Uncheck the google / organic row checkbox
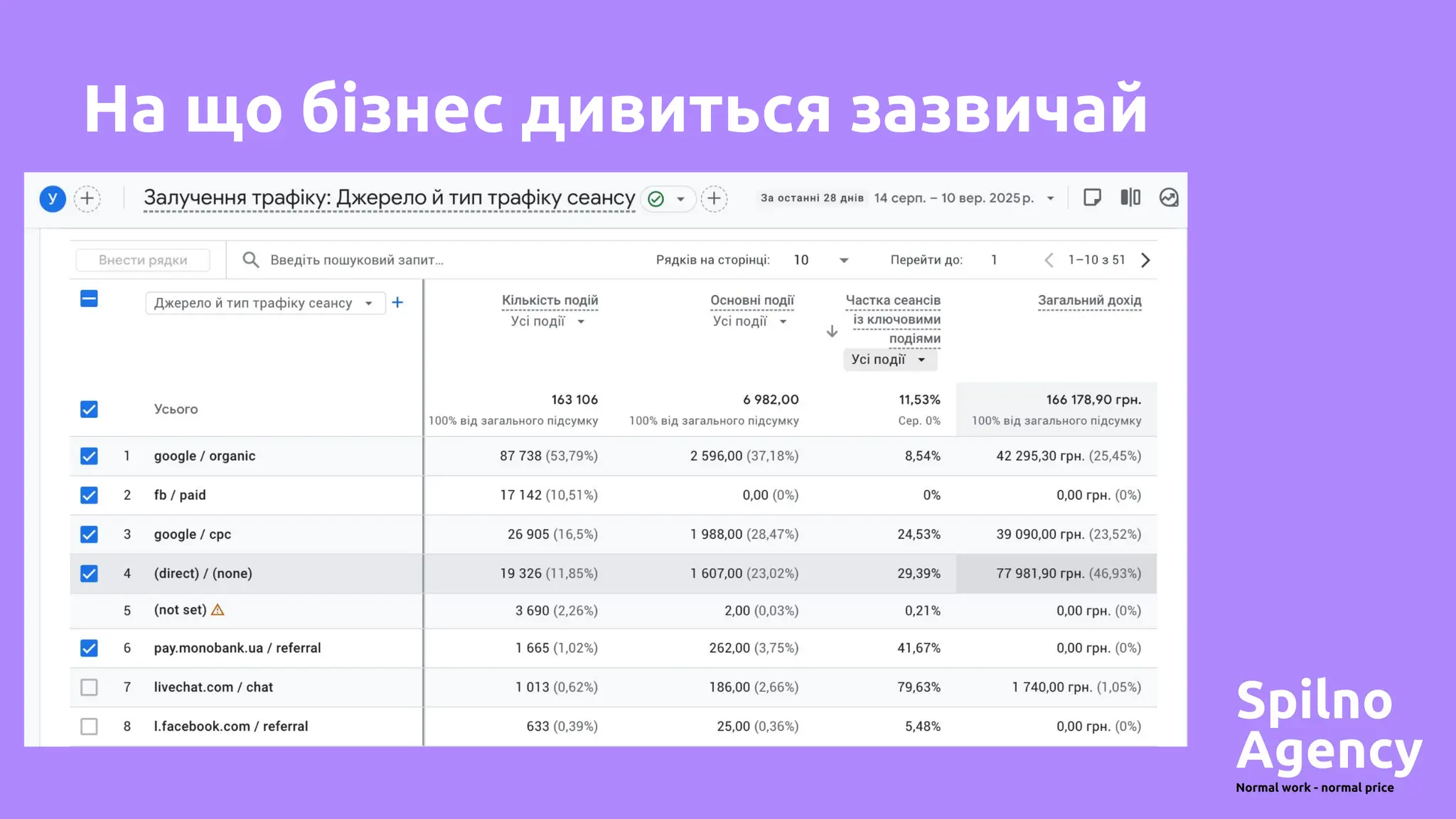 pyautogui.click(x=89, y=456)
